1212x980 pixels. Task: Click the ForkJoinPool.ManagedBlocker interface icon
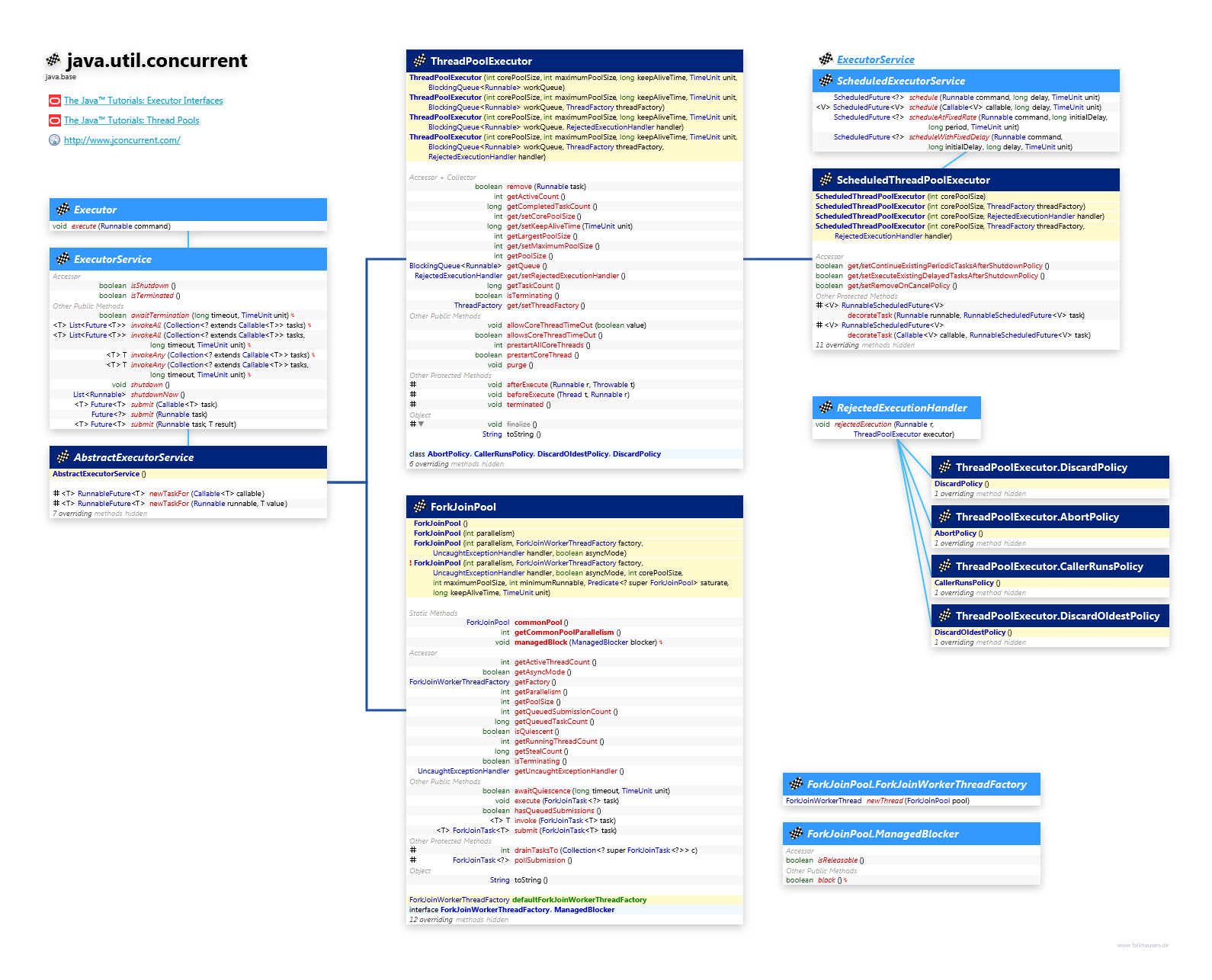coord(796,834)
